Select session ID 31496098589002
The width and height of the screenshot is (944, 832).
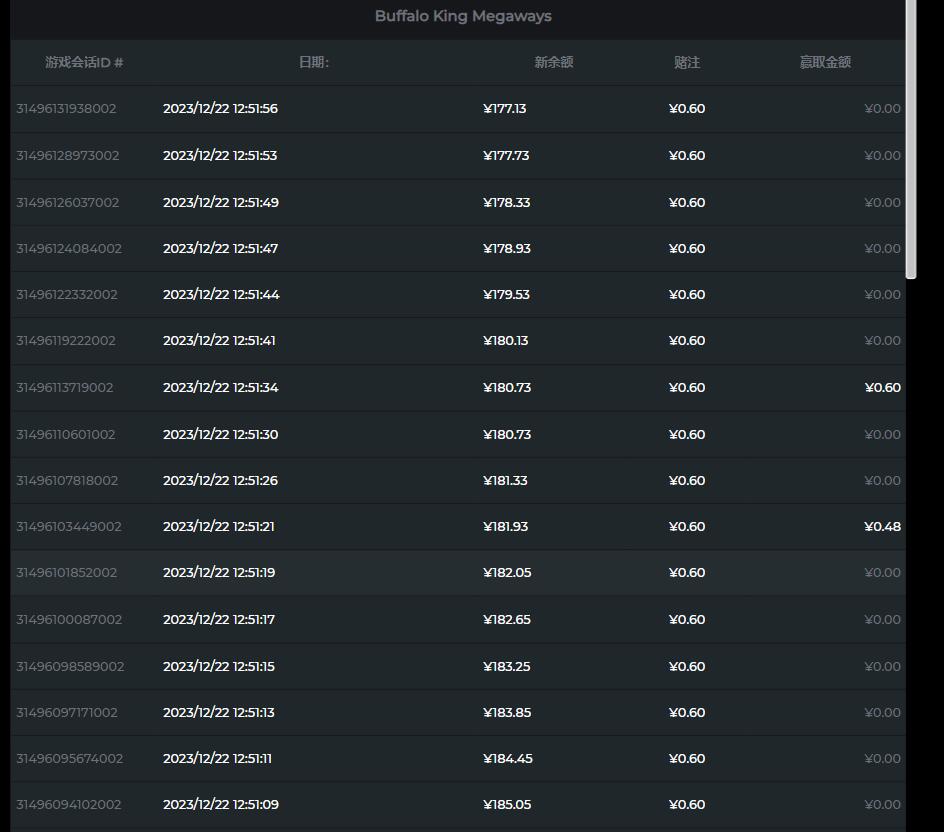[70, 666]
